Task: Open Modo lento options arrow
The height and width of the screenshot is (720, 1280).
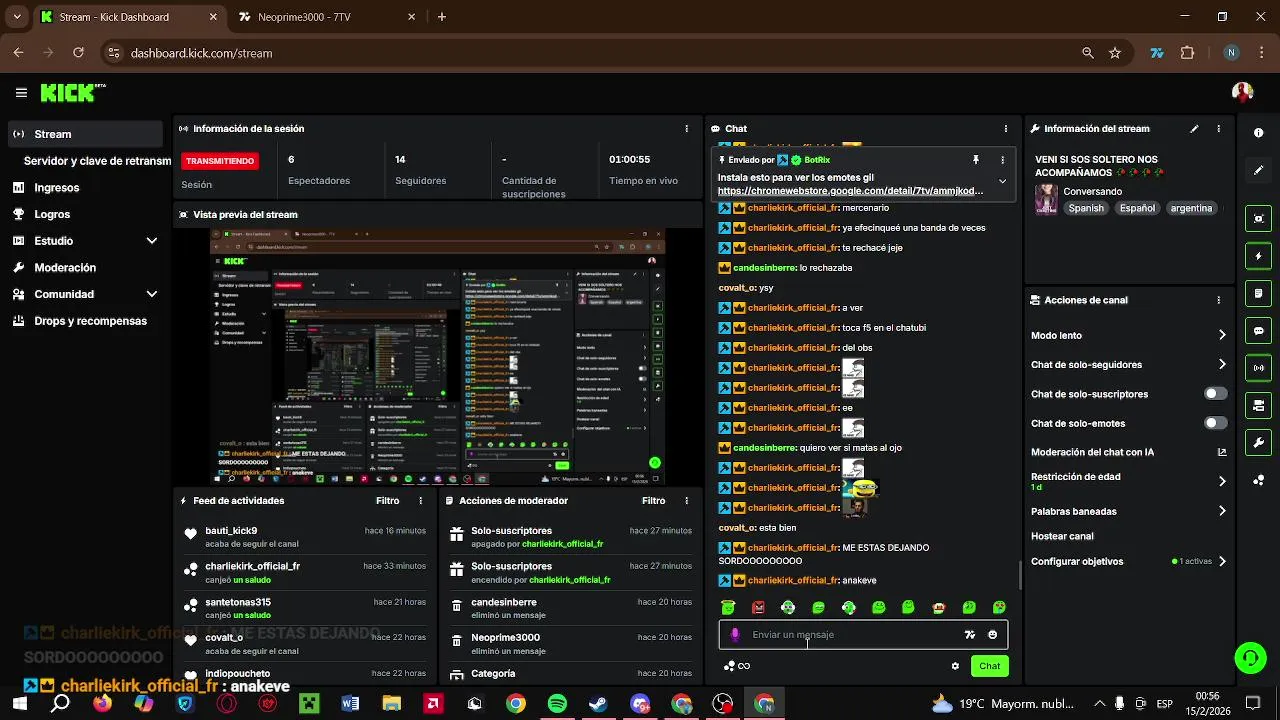Action: (1221, 336)
